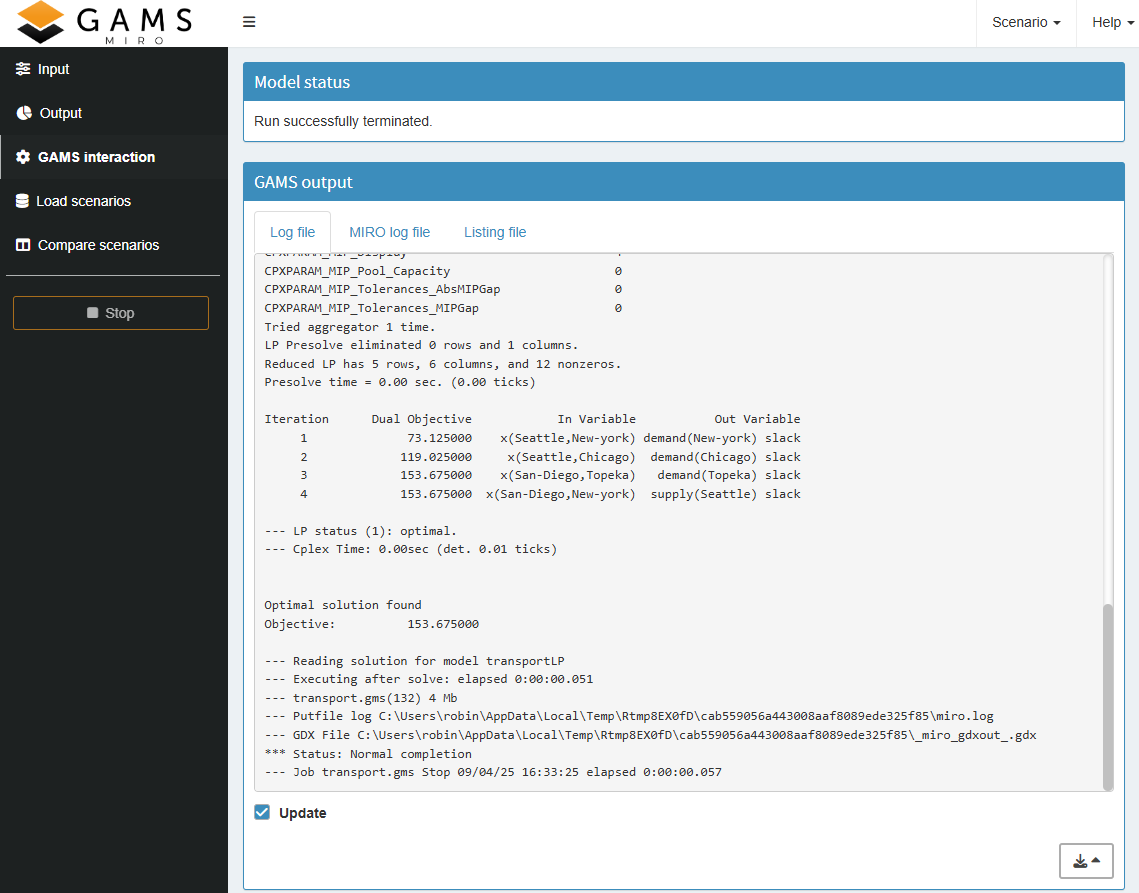
Task: Uncheck the Update checkbox
Action: coord(262,813)
